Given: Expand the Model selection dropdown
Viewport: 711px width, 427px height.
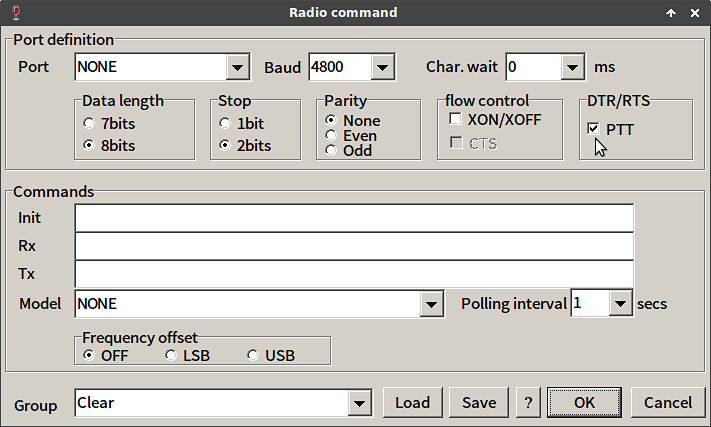Looking at the screenshot, I should 431,304.
